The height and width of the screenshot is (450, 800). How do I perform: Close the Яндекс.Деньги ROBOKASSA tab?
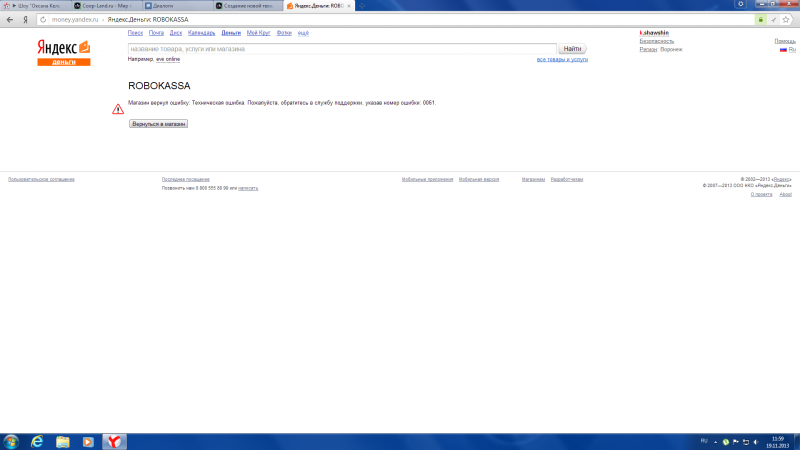tap(349, 6)
